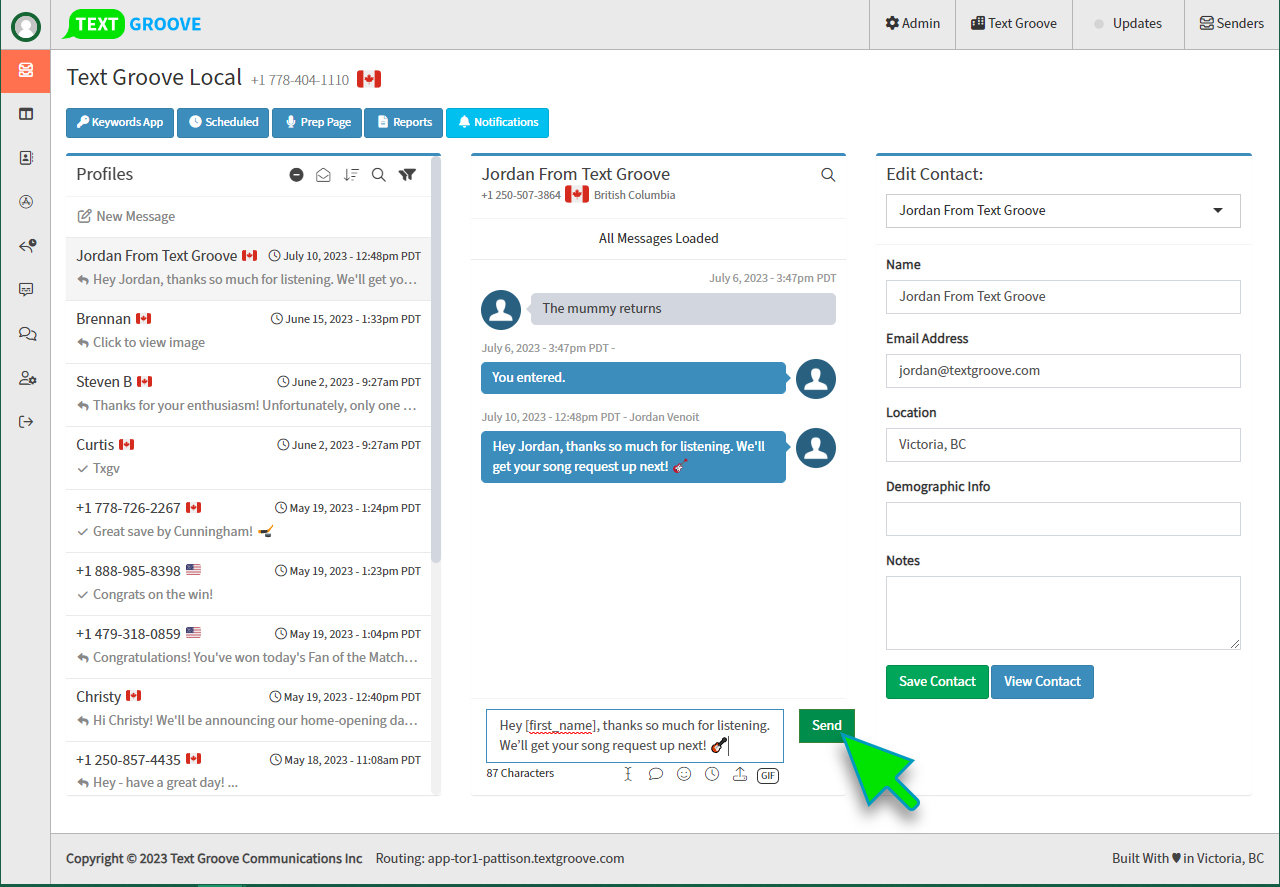Click the speech bubble icon under the composer
The width and height of the screenshot is (1280, 887).
656,774
